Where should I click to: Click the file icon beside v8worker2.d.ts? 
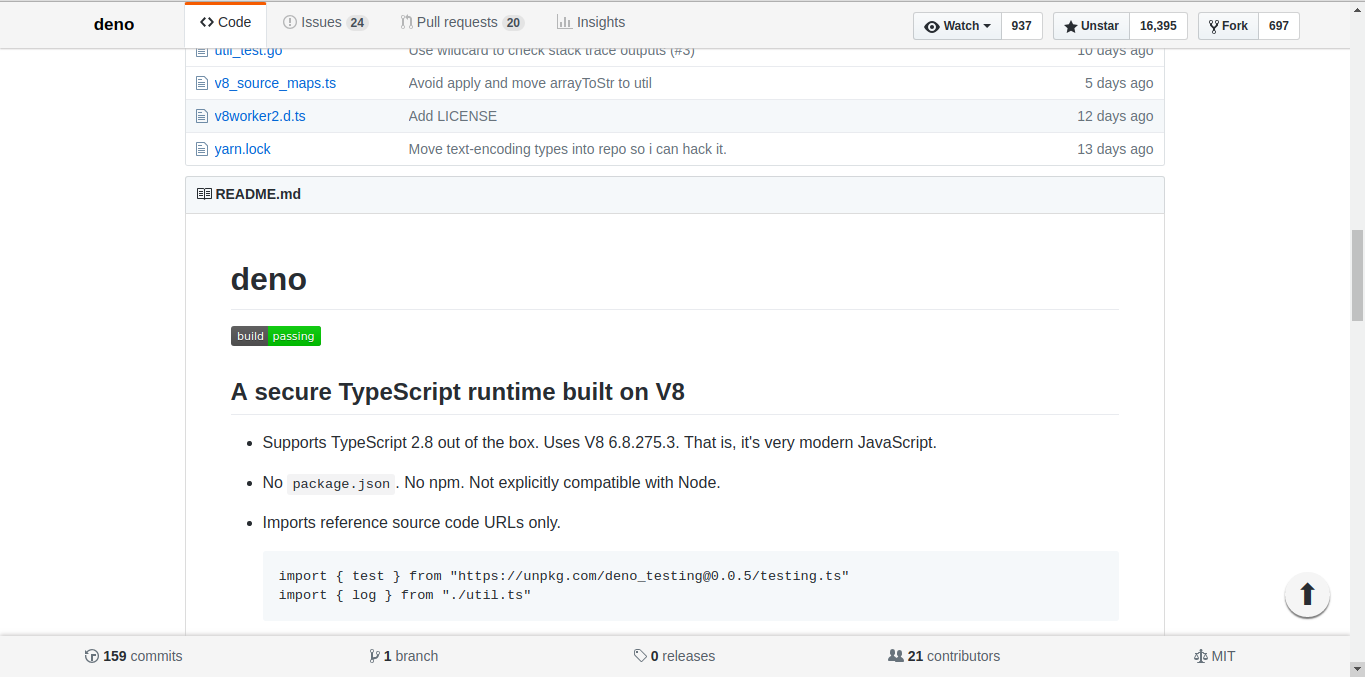click(x=201, y=116)
